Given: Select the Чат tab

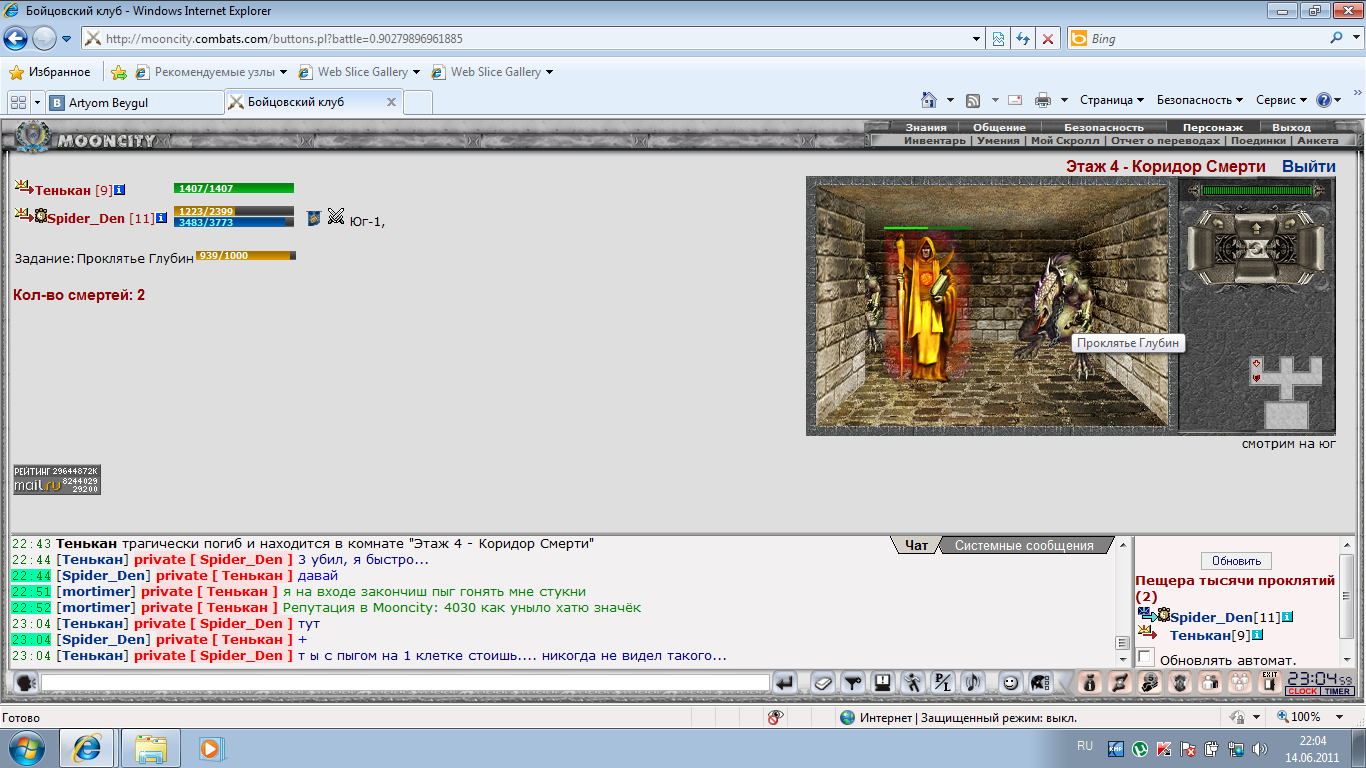Looking at the screenshot, I should (x=916, y=545).
